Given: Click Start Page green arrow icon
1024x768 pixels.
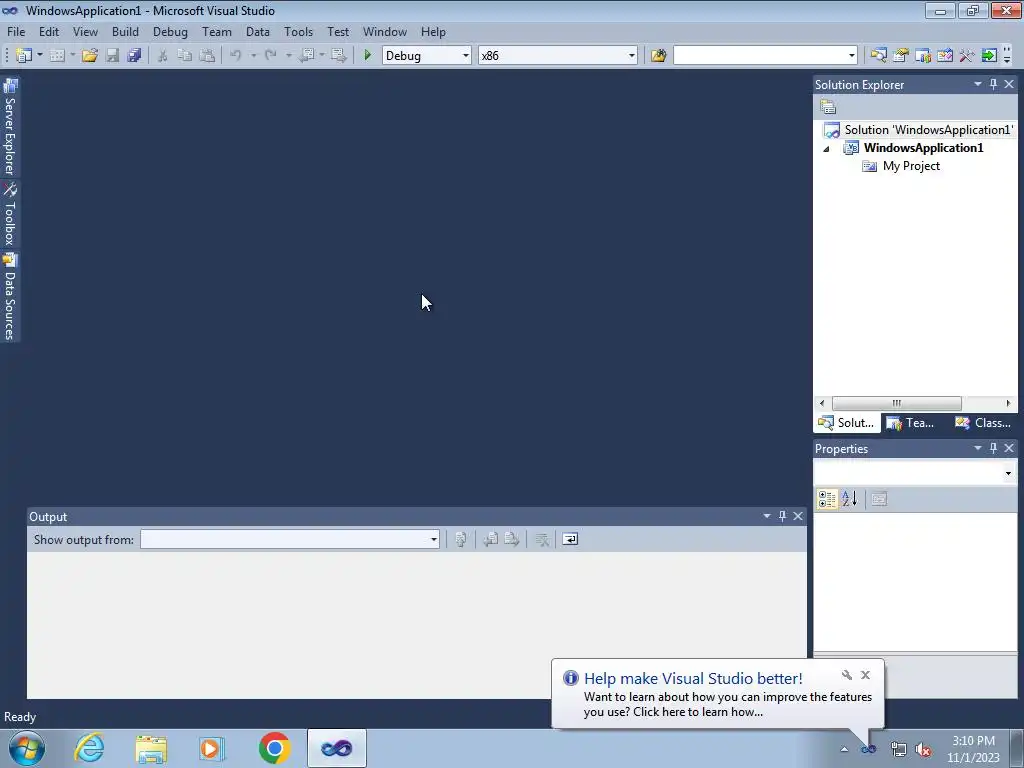Looking at the screenshot, I should 989,56.
